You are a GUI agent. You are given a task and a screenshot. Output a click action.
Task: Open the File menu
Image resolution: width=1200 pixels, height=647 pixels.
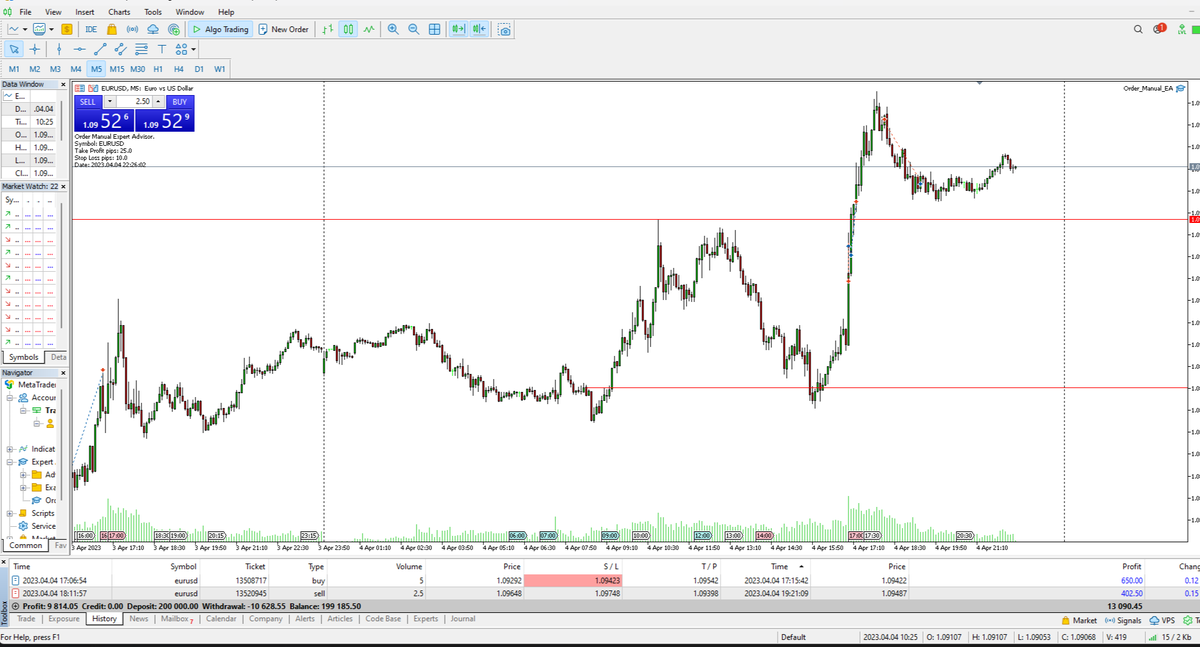point(25,11)
